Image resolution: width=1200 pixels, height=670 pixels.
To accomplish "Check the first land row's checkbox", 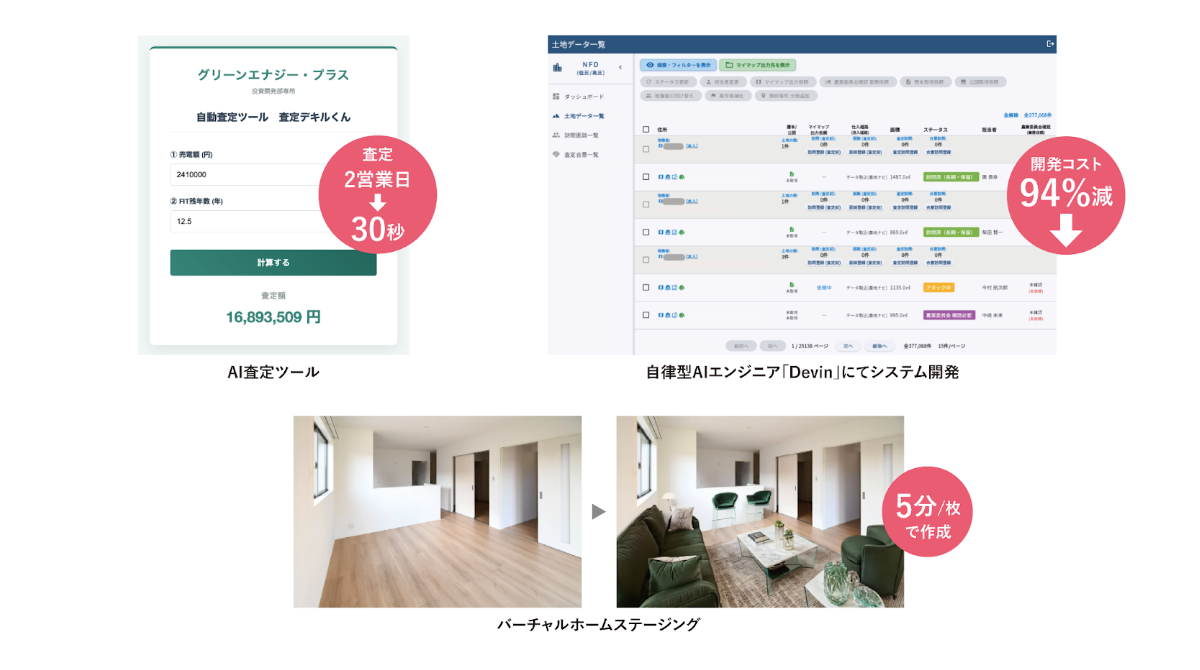I will tap(646, 147).
